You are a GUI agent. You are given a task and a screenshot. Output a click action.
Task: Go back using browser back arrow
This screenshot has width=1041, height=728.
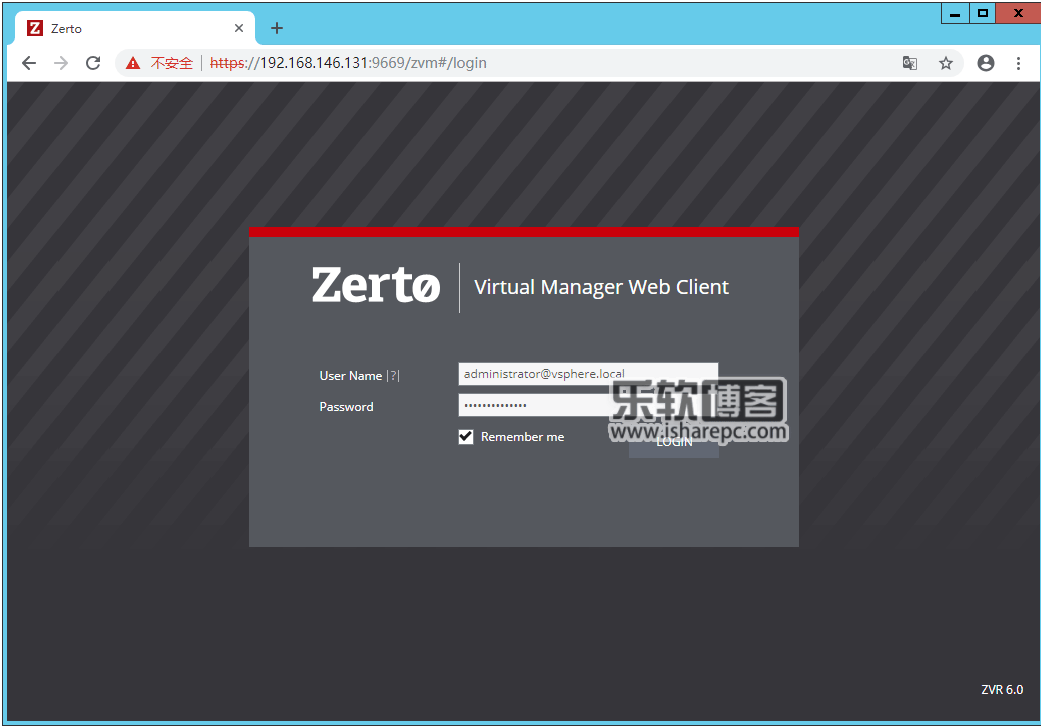pos(29,63)
